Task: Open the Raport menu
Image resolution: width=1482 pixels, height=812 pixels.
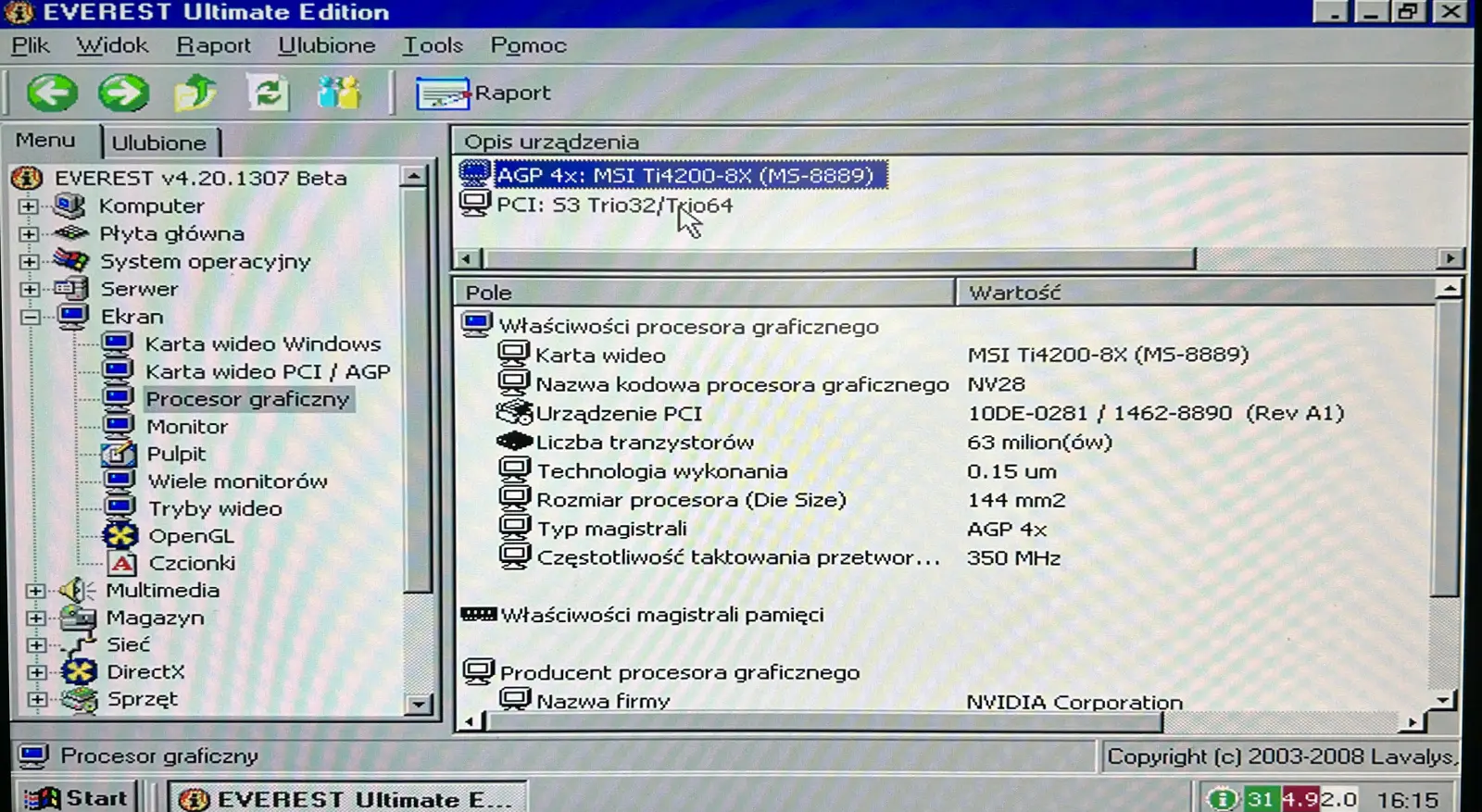Action: (x=213, y=45)
